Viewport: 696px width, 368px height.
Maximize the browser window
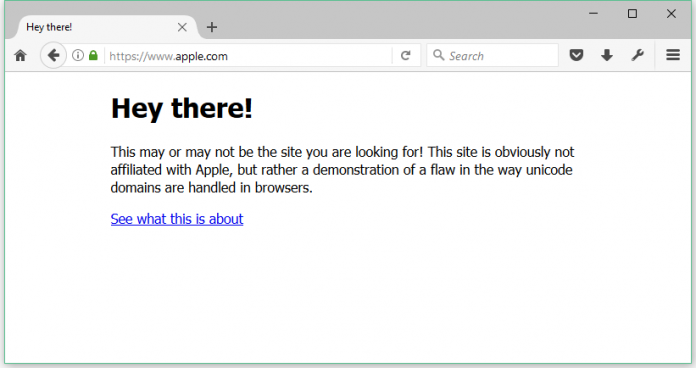click(632, 14)
